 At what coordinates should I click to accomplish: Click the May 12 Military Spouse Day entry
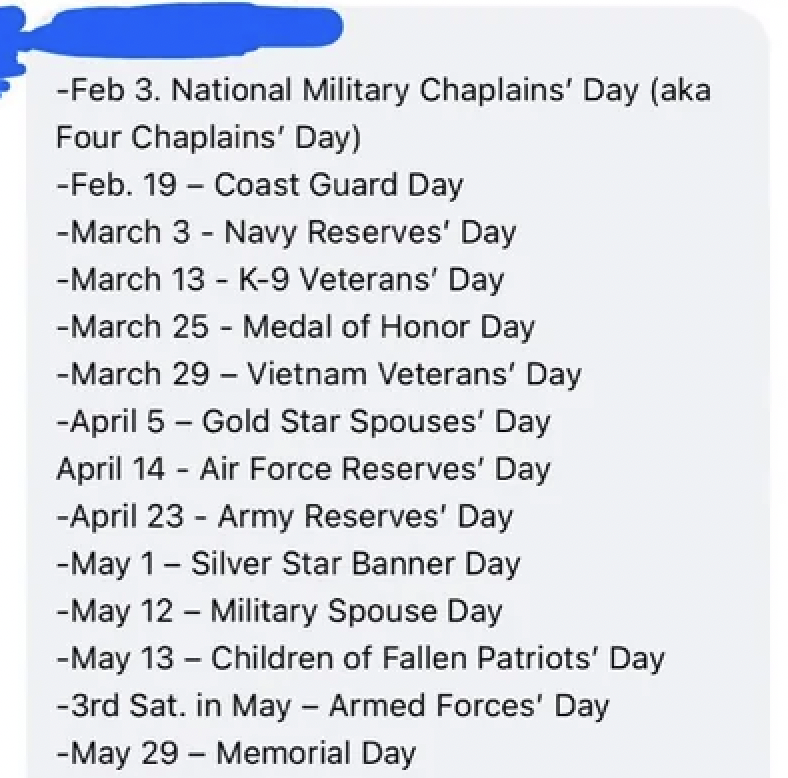[x=279, y=611]
